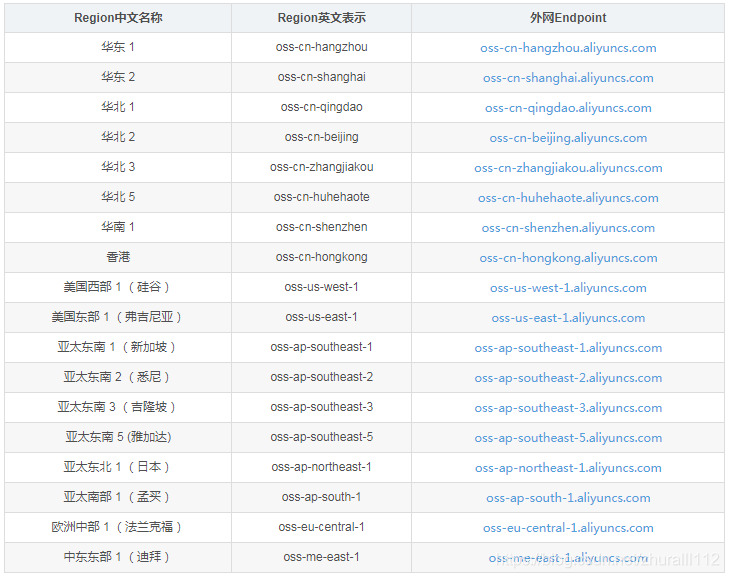Click the oss-cn-zhangjiakou region code cell
The image size is (729, 578).
pyautogui.click(x=321, y=167)
